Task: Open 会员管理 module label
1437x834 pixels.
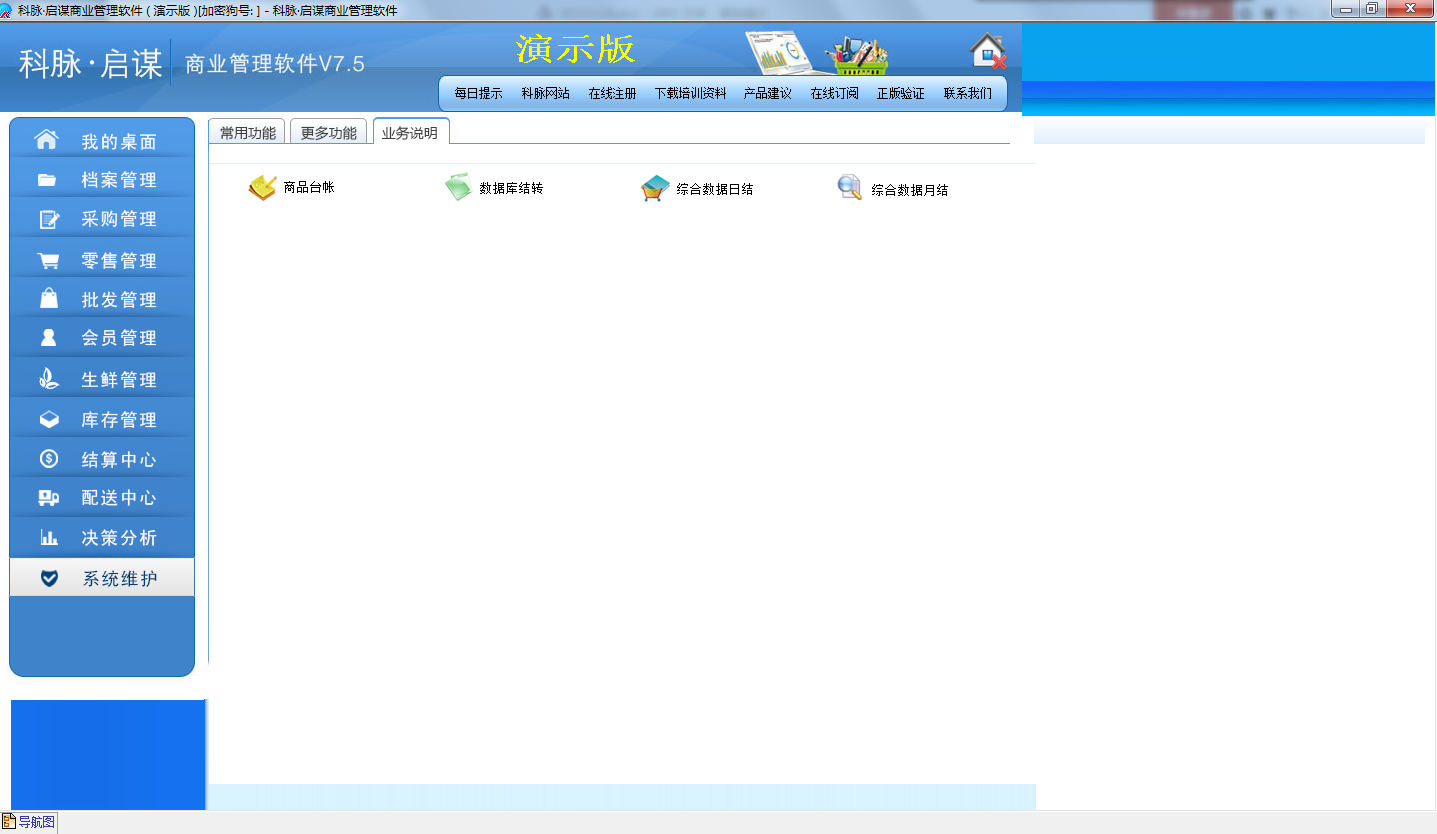Action: pyautogui.click(x=119, y=338)
